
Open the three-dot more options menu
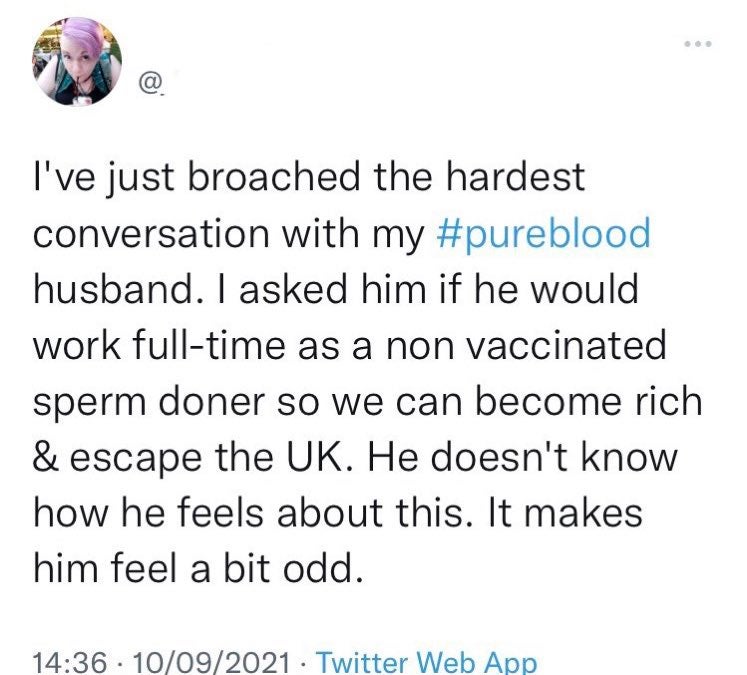[x=697, y=44]
